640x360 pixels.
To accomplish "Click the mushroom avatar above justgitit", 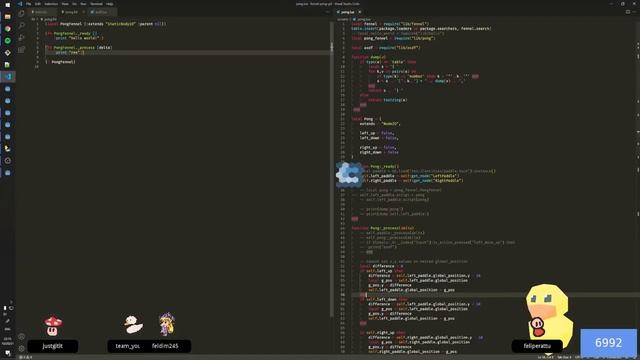I will coord(53,325).
